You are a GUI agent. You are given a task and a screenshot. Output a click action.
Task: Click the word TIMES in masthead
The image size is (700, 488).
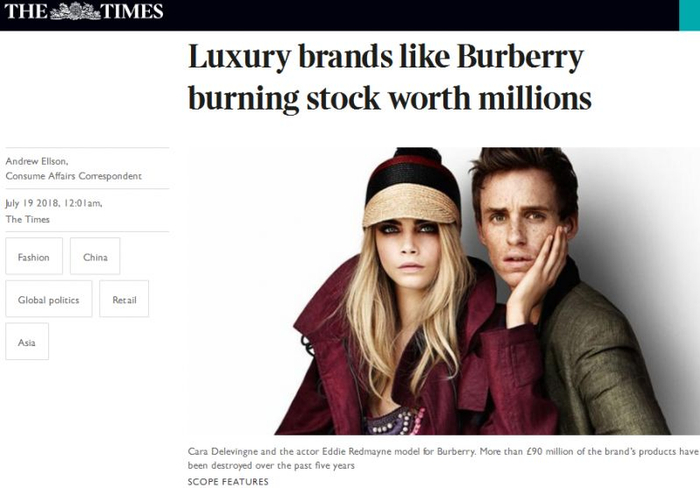click(x=132, y=11)
